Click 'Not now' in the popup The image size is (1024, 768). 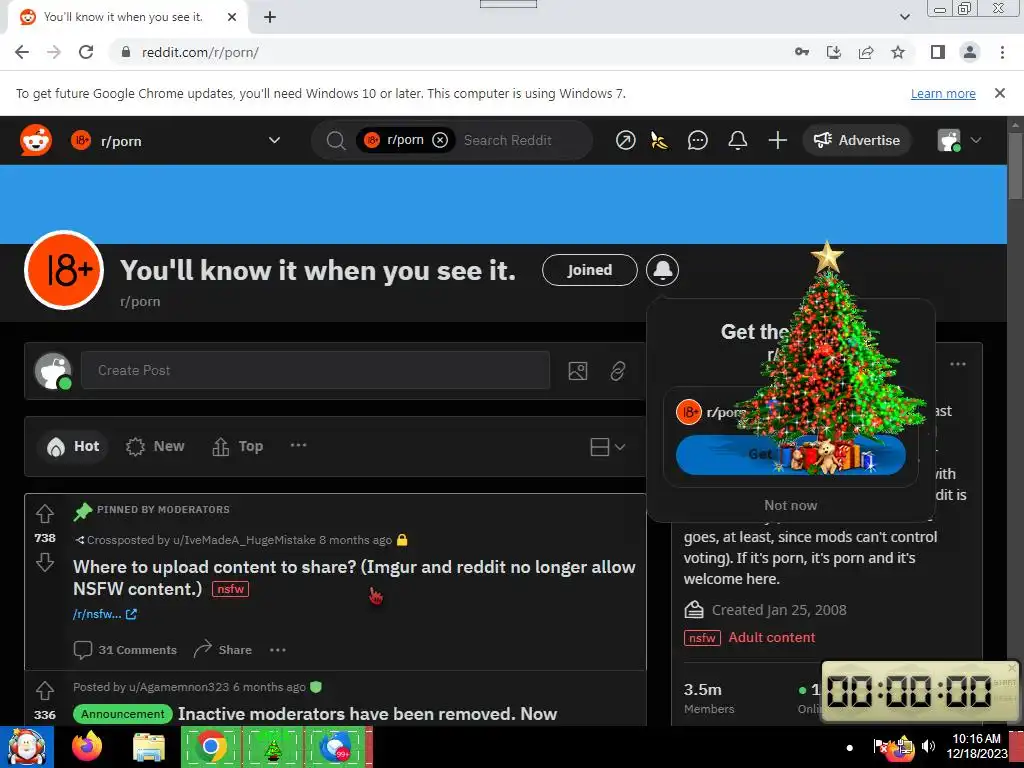(x=790, y=505)
